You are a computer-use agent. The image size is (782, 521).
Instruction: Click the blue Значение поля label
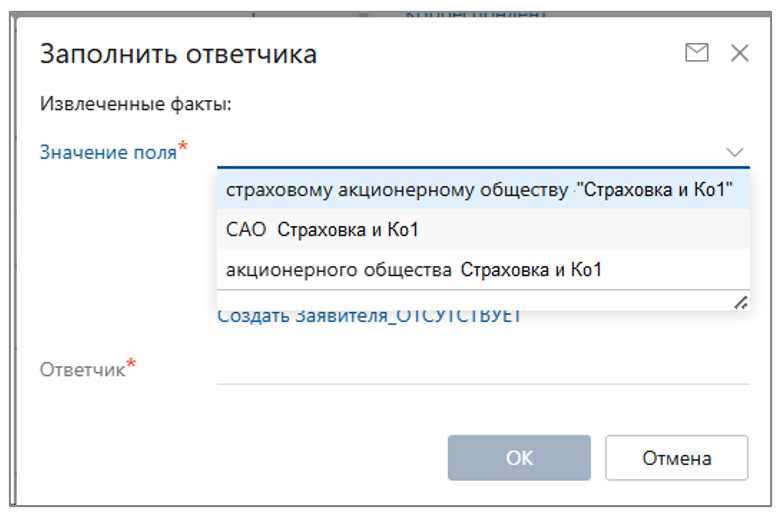pyautogui.click(x=108, y=152)
